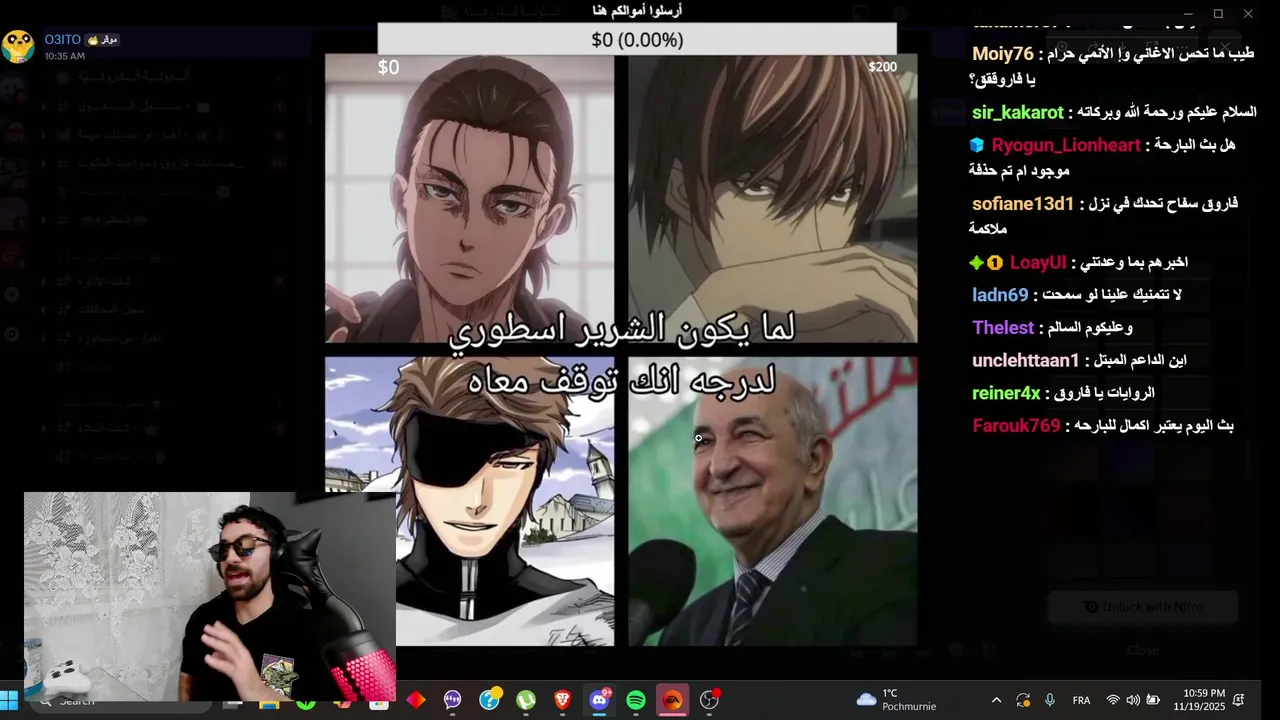Open the Windows Start menu
This screenshot has width=1280, height=720.
click(x=10, y=700)
